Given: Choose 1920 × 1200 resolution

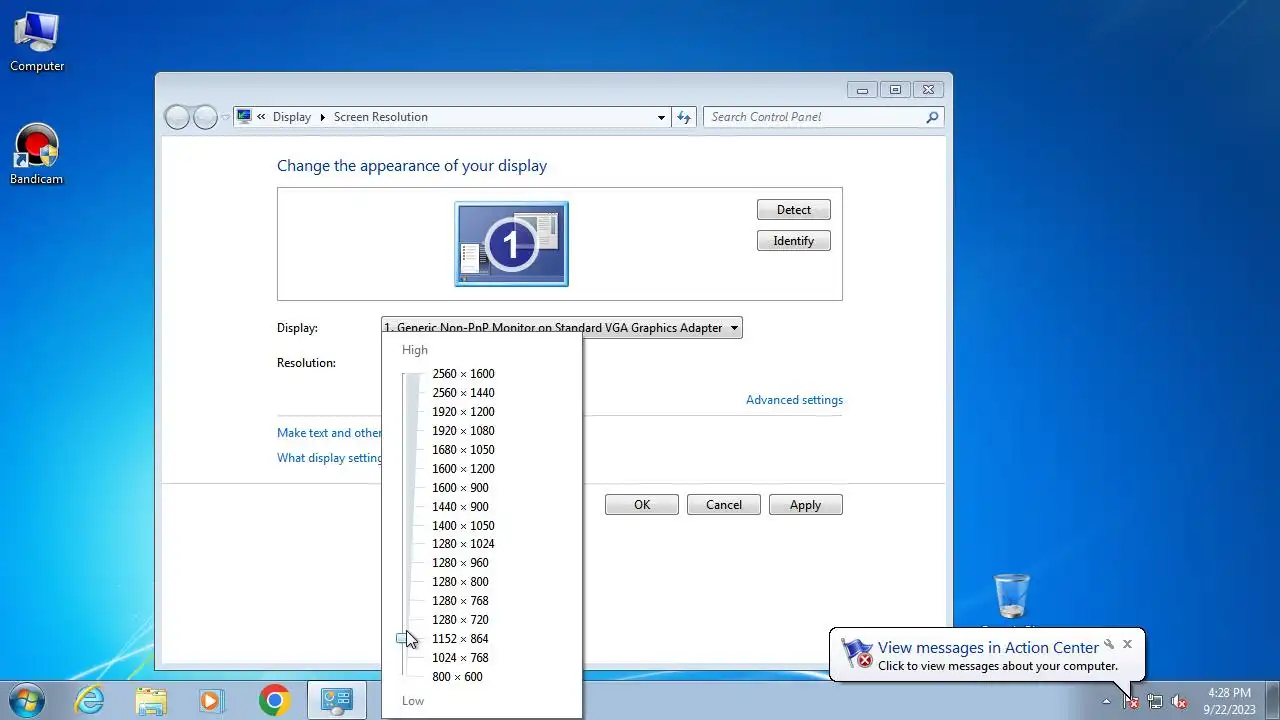Looking at the screenshot, I should tap(463, 412).
